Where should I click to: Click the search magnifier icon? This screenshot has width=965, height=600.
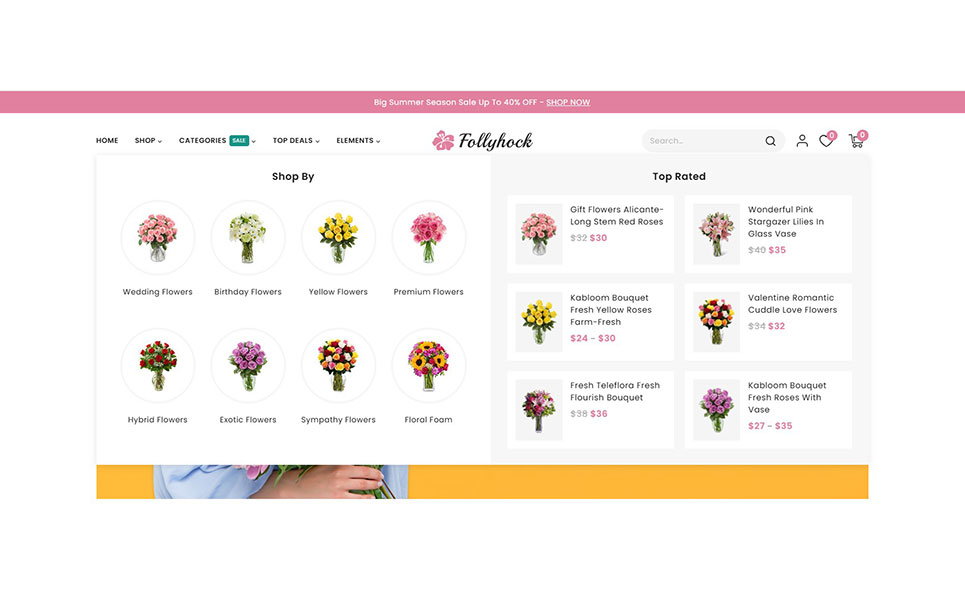tap(770, 141)
